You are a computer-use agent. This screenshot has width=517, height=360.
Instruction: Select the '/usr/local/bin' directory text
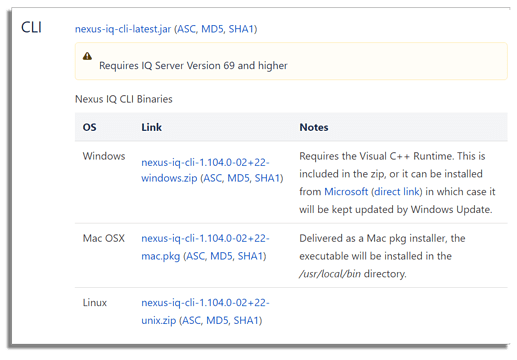(330, 274)
